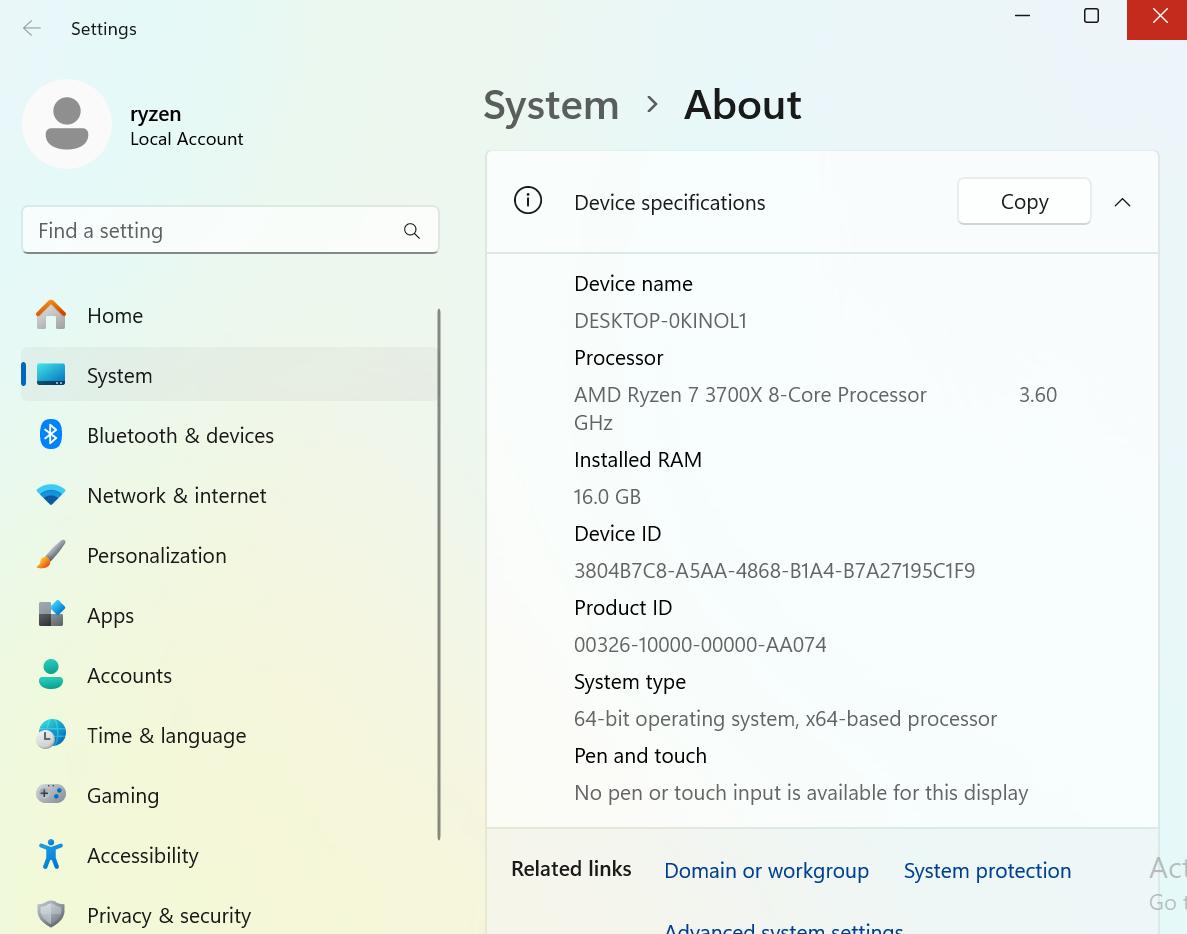Click the Product ID label
Image resolution: width=1187 pixels, height=934 pixels.
coord(622,608)
